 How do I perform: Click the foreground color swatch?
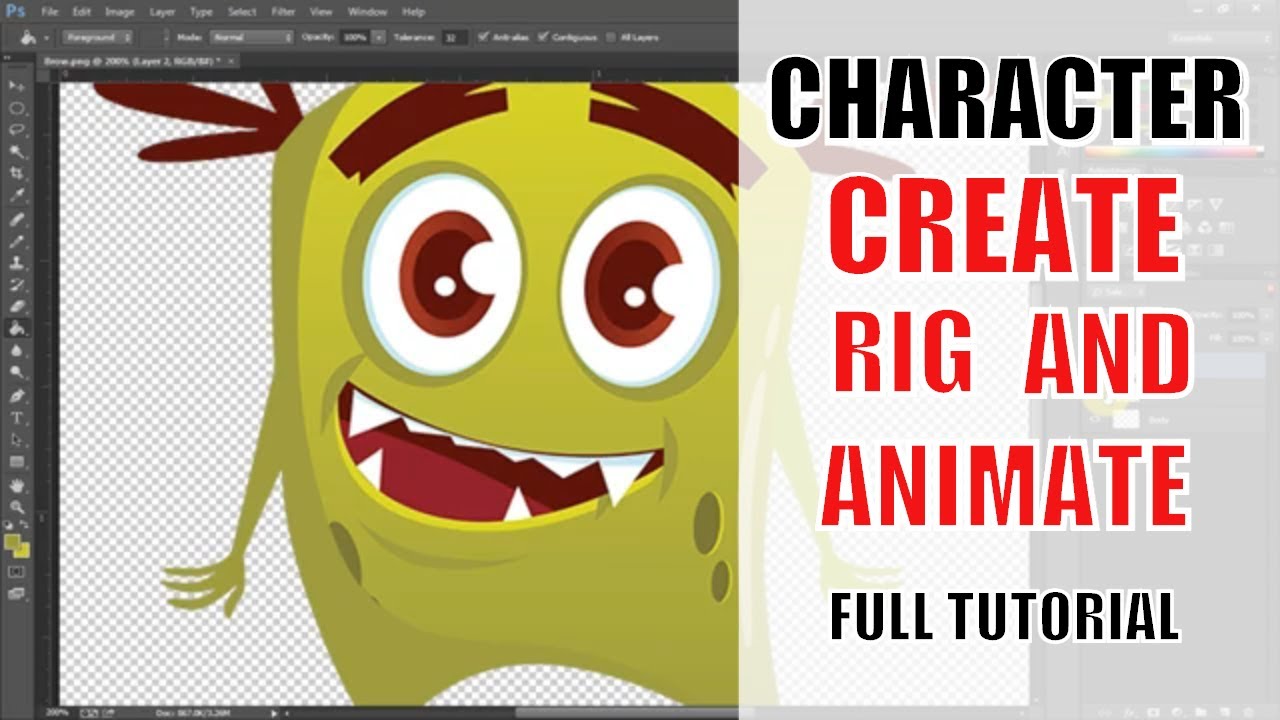click(14, 542)
